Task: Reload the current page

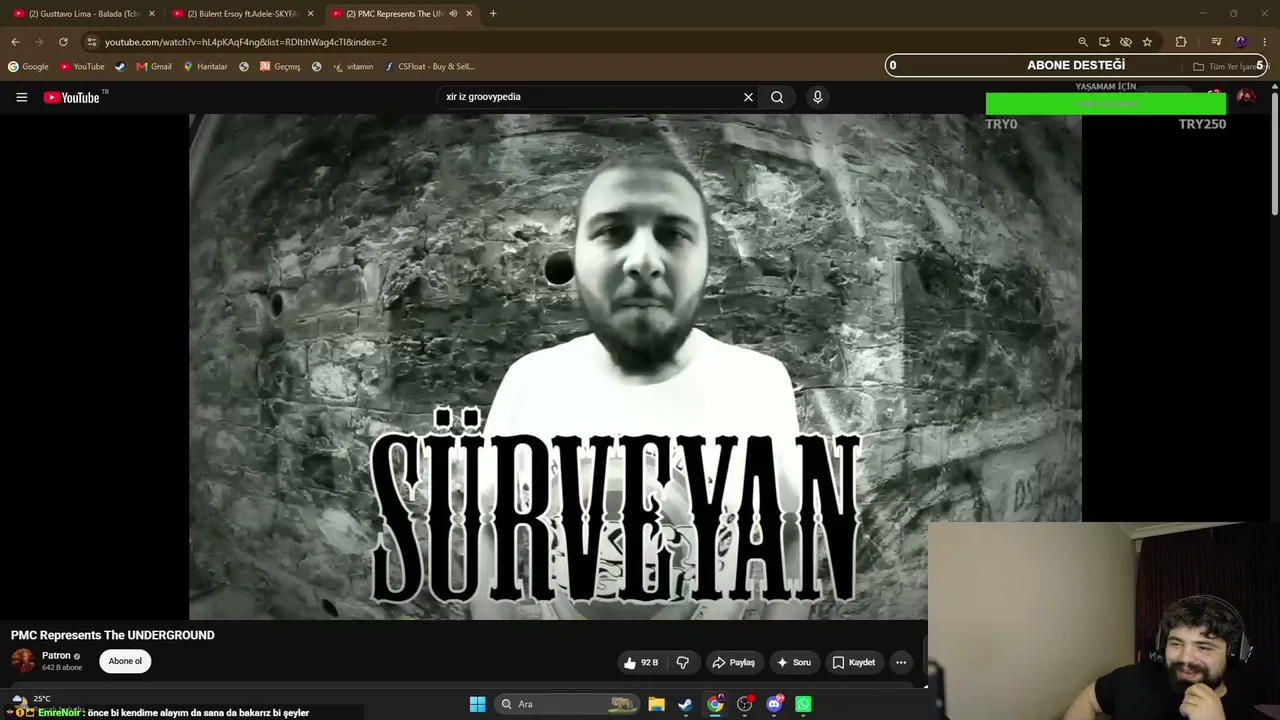Action: coord(63,42)
